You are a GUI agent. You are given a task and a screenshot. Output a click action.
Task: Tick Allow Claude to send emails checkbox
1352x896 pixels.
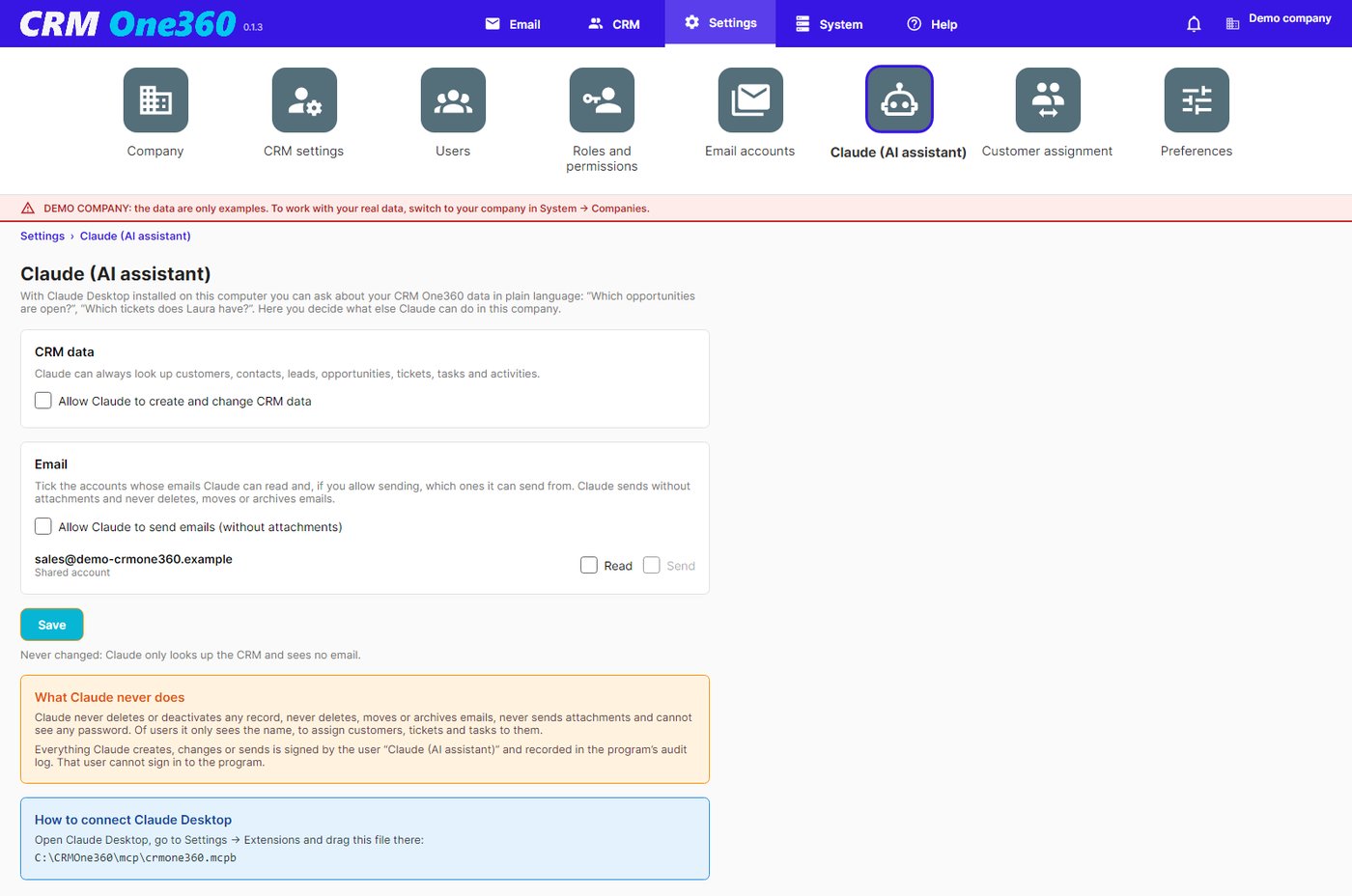click(x=43, y=526)
